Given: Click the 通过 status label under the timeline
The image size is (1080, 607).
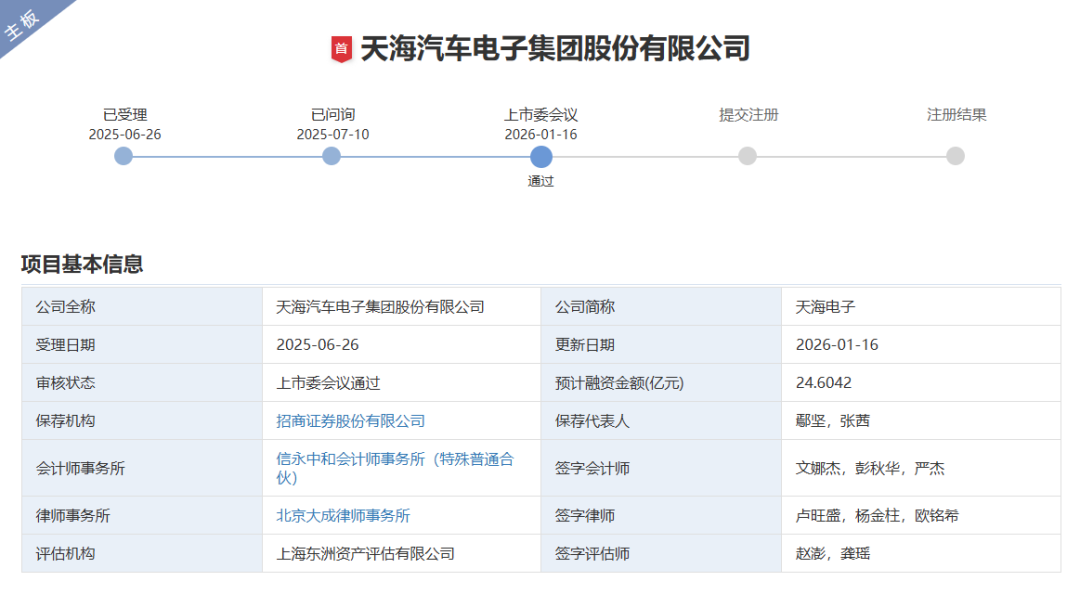Looking at the screenshot, I should [541, 182].
